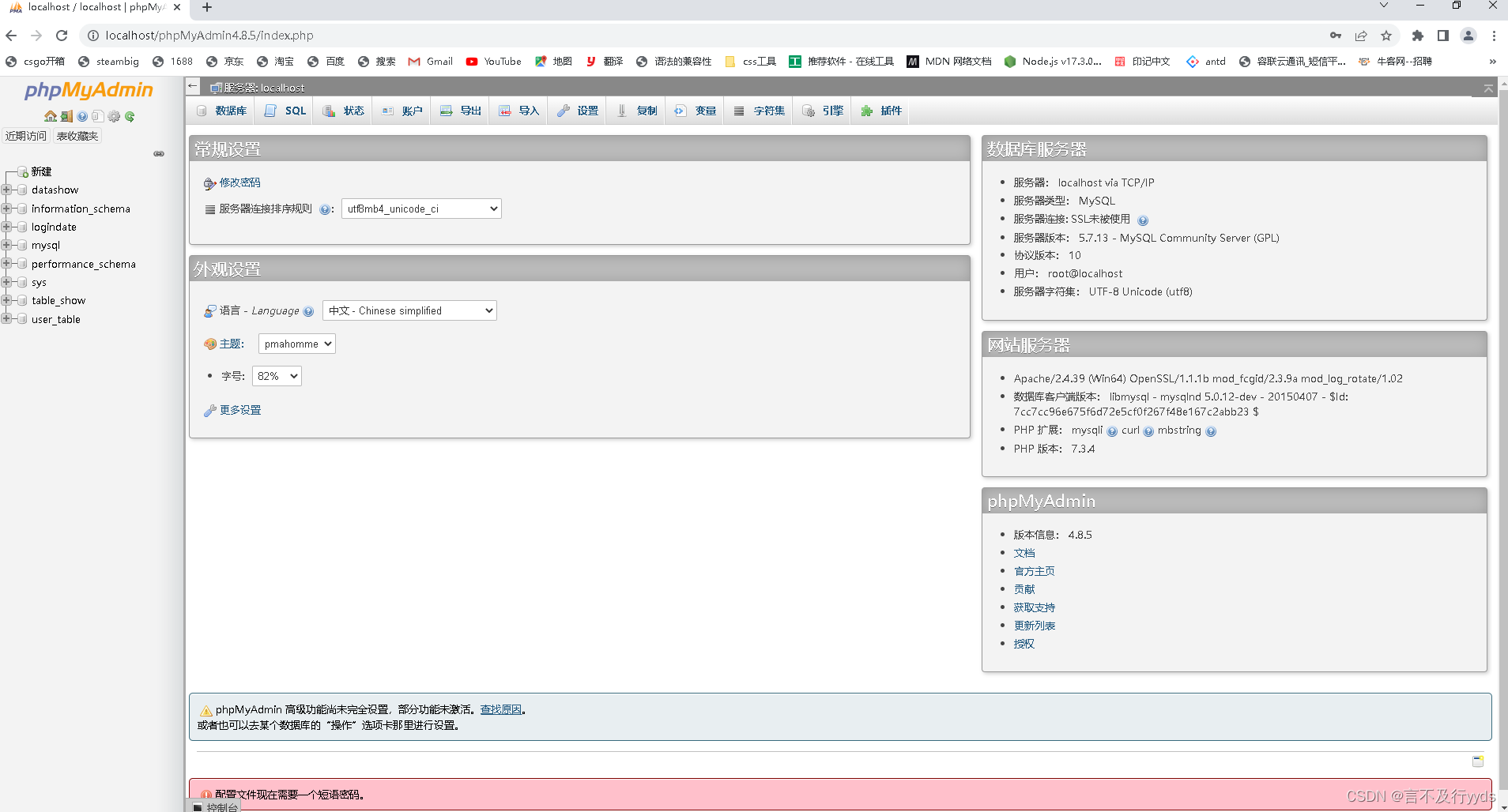Click the theme palette icon beside 主题
The width and height of the screenshot is (1508, 812).
(x=209, y=344)
